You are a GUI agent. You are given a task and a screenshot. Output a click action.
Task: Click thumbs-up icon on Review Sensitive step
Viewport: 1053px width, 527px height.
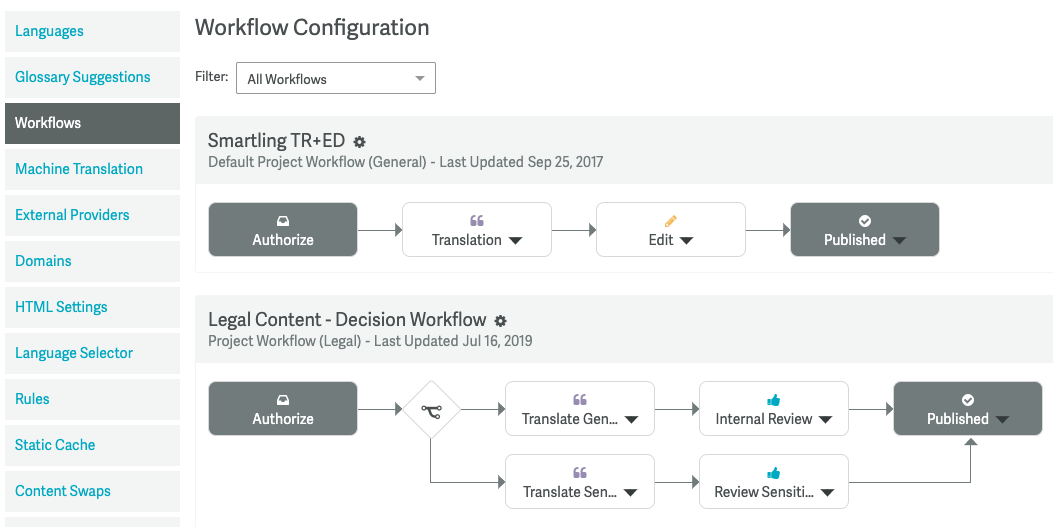tap(773, 473)
